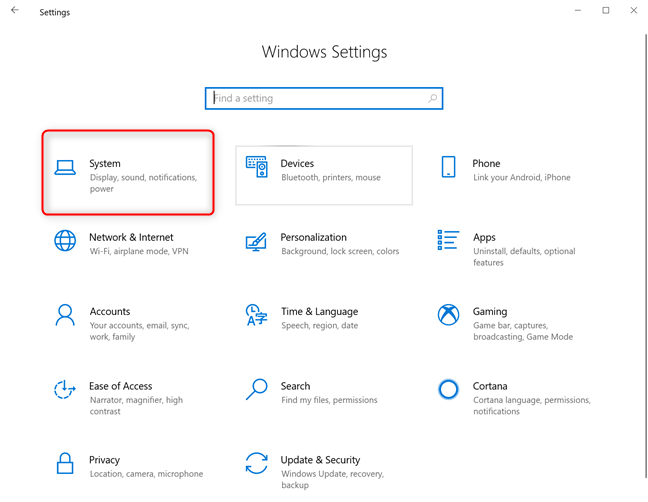The image size is (648, 502).
Task: Click the System laptop icon
Action: click(x=65, y=168)
